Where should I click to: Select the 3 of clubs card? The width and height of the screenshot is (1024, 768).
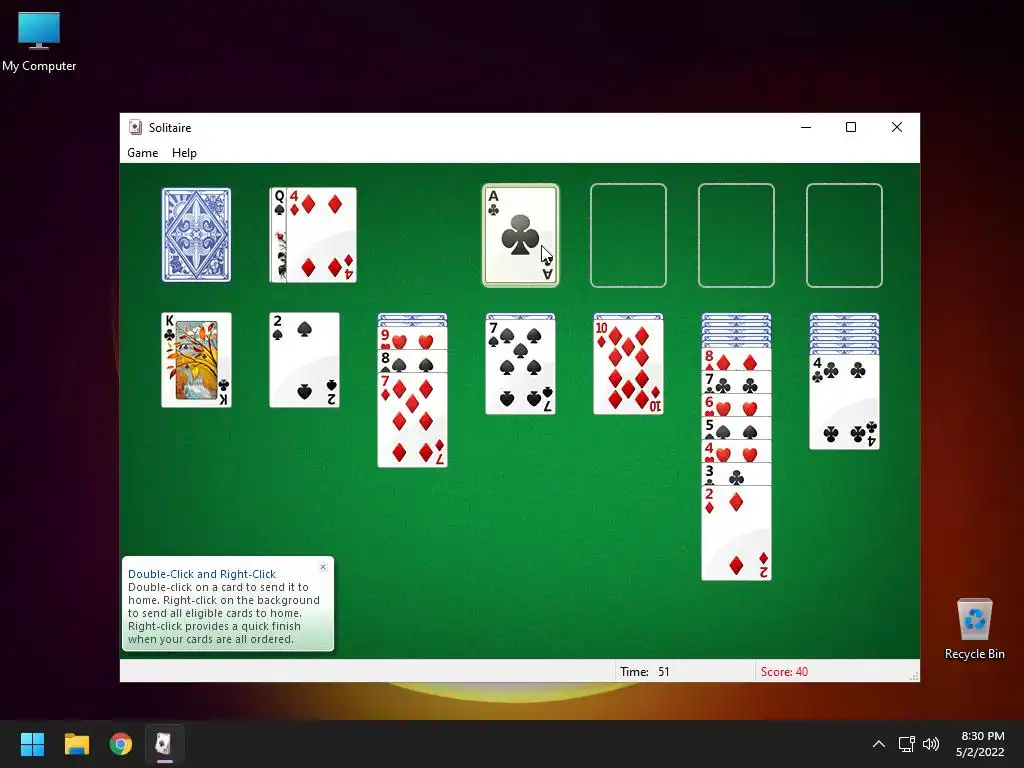coord(736,474)
